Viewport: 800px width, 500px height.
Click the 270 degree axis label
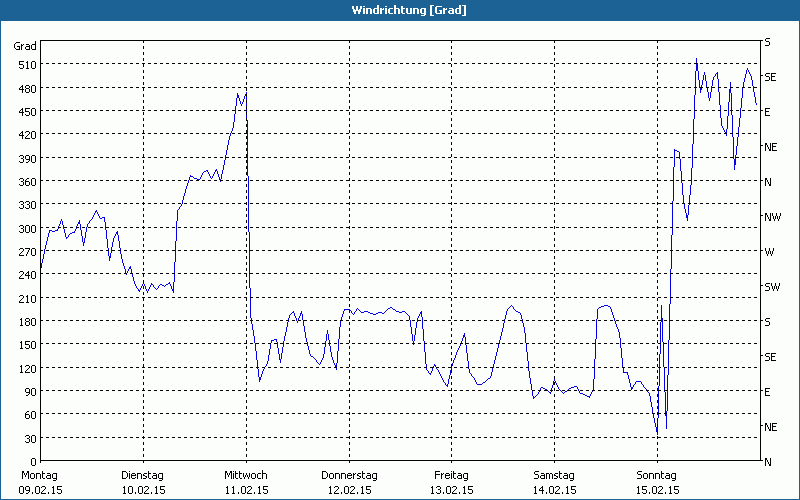tap(28, 252)
